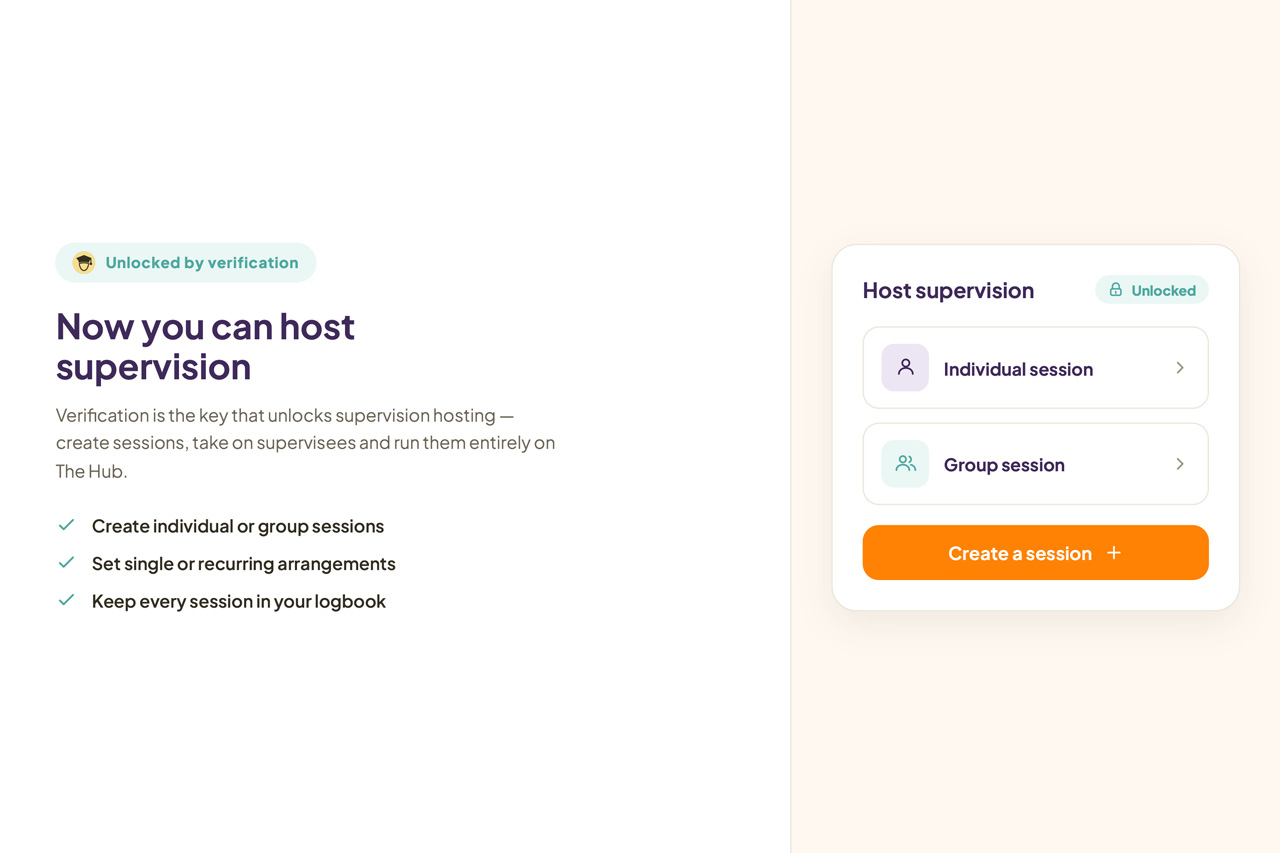Click the orange Create a session button

tap(1035, 553)
